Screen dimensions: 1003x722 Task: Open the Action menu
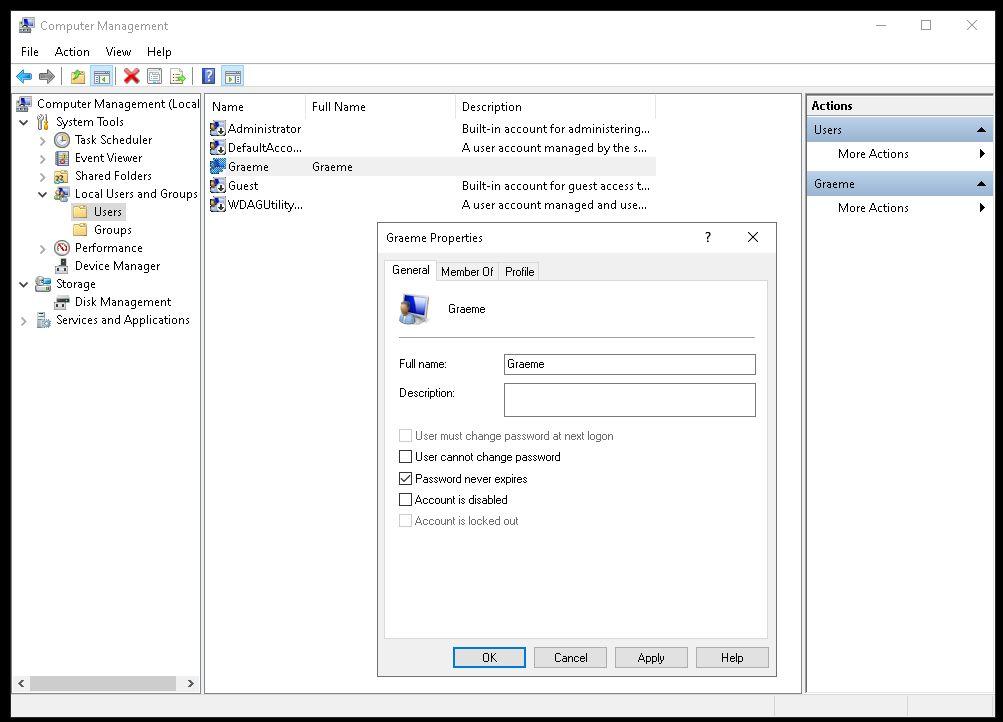72,51
